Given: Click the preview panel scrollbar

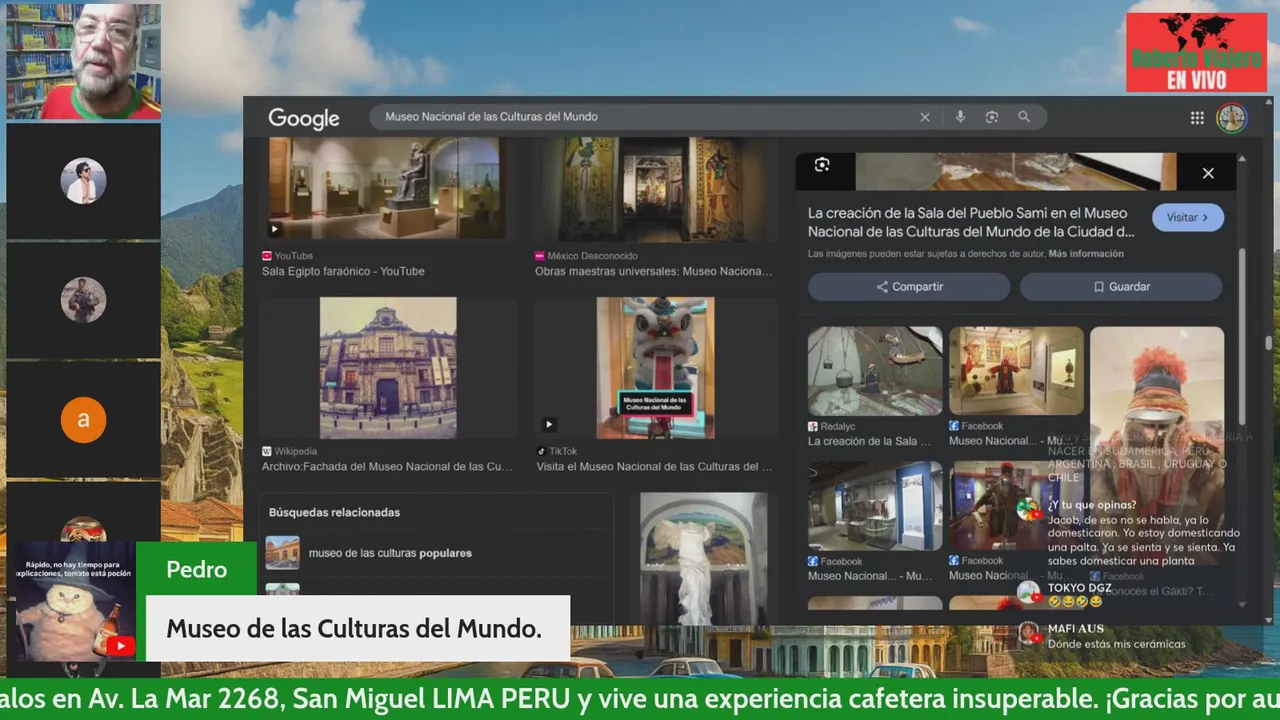Looking at the screenshot, I should pos(1243,335).
